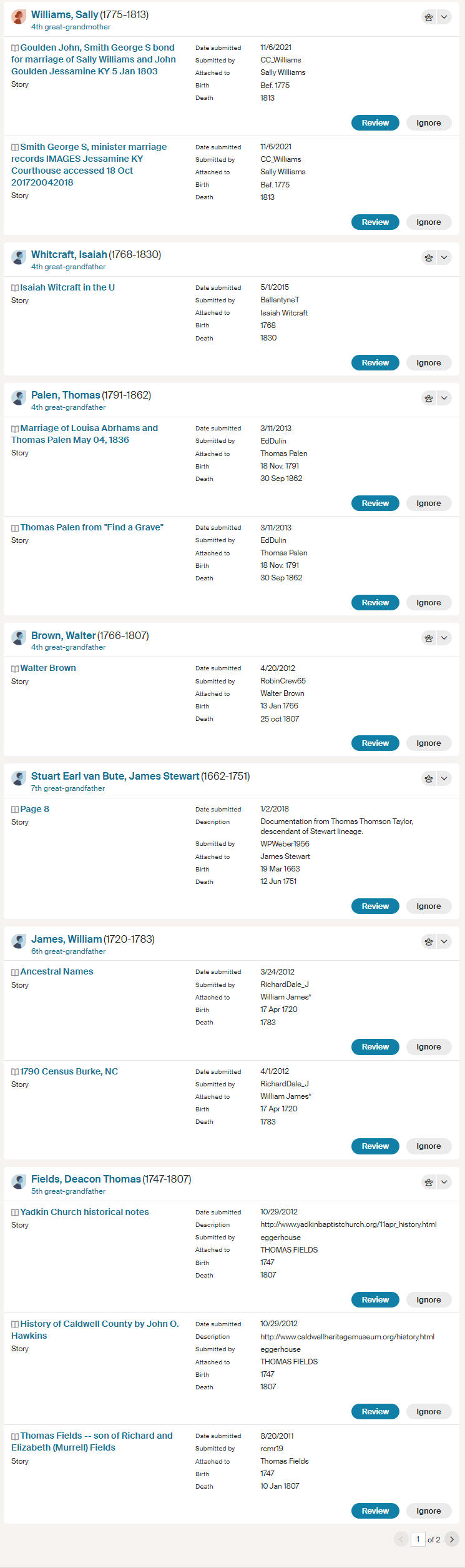
Task: Review the 1790 Census Burke, NC story
Action: click(x=375, y=1146)
